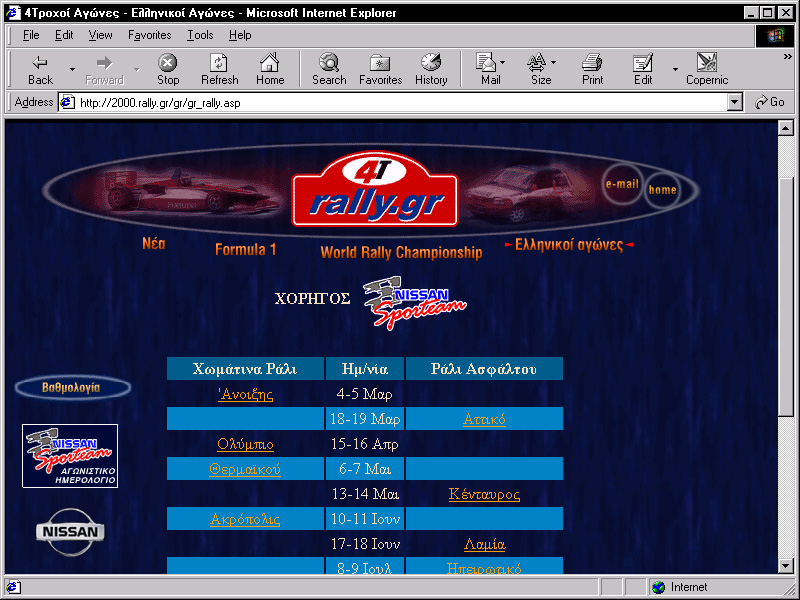Click the 10-11 Ιουν date cell

[x=365, y=519]
